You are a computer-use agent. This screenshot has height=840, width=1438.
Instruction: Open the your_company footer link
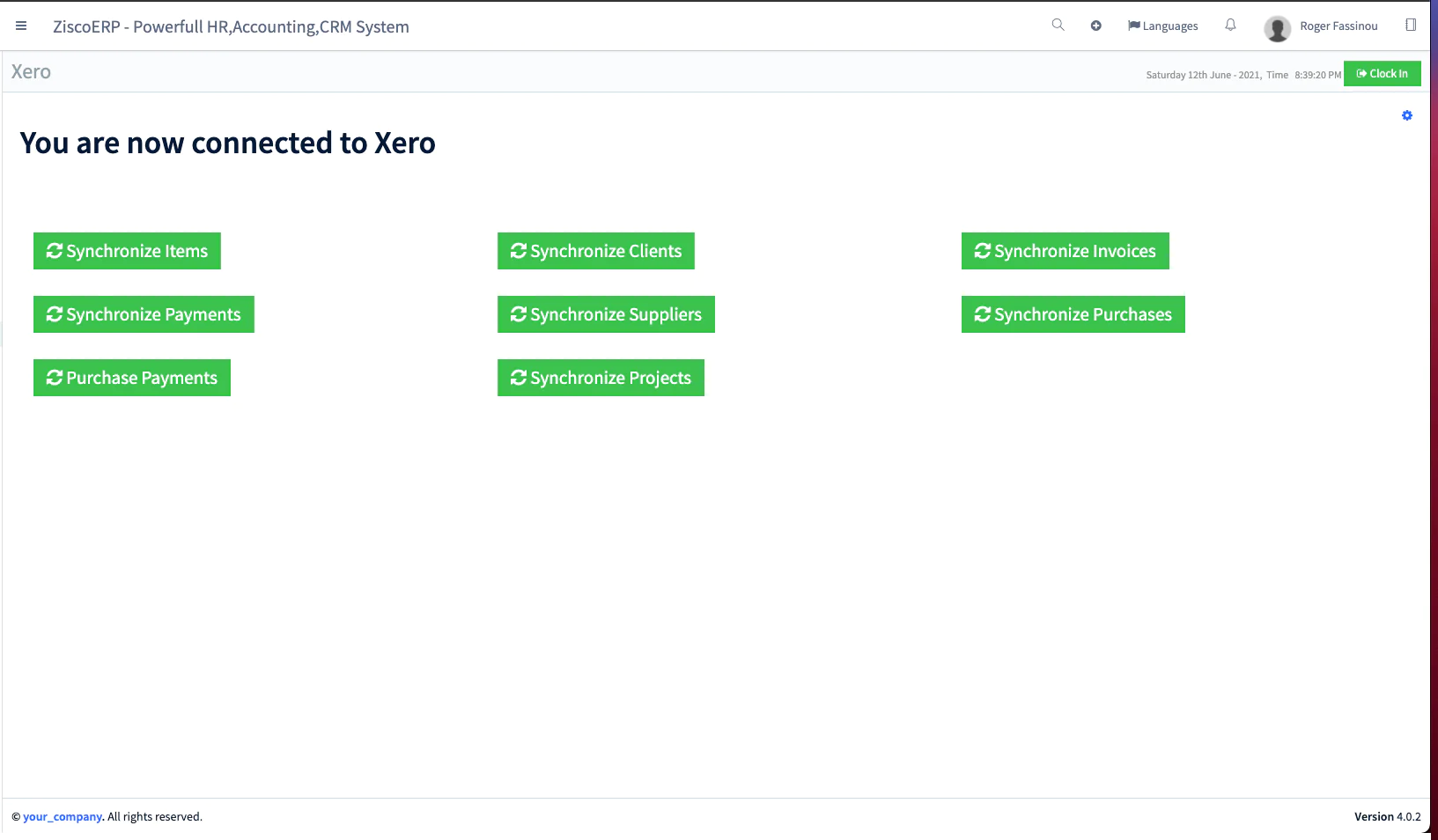[x=63, y=817]
